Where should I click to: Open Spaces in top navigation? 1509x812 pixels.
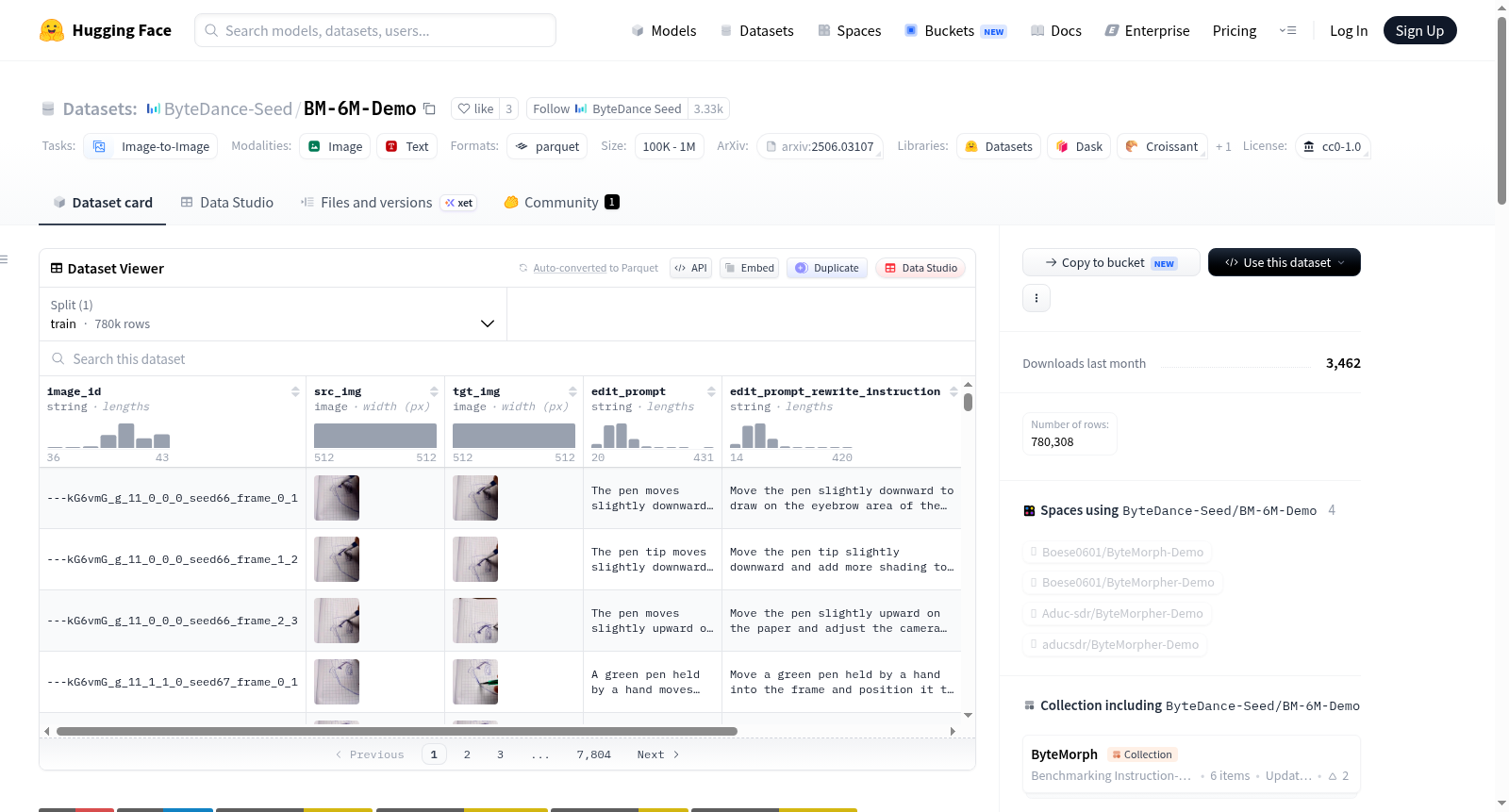tap(849, 30)
